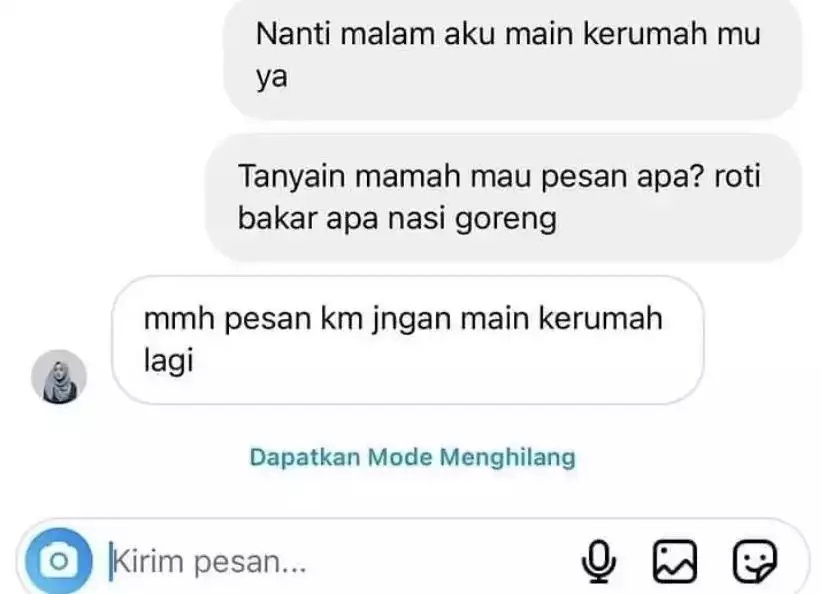822x594 pixels.
Task: Open the sticker picker icon
Action: click(x=754, y=561)
